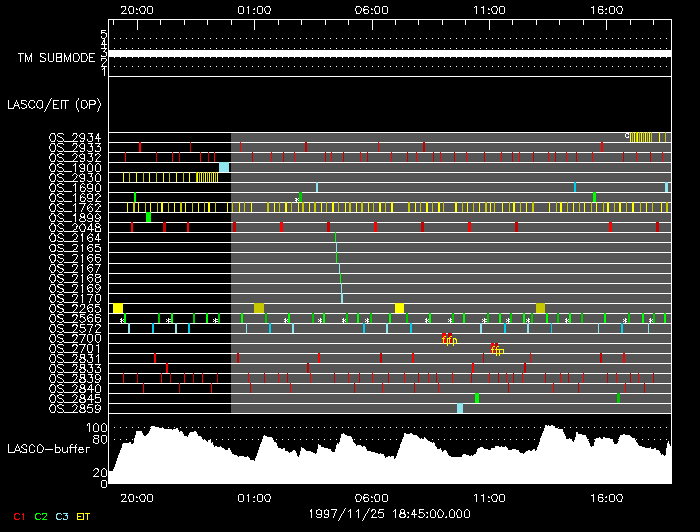Select the C1 legend entry

(x=16, y=517)
